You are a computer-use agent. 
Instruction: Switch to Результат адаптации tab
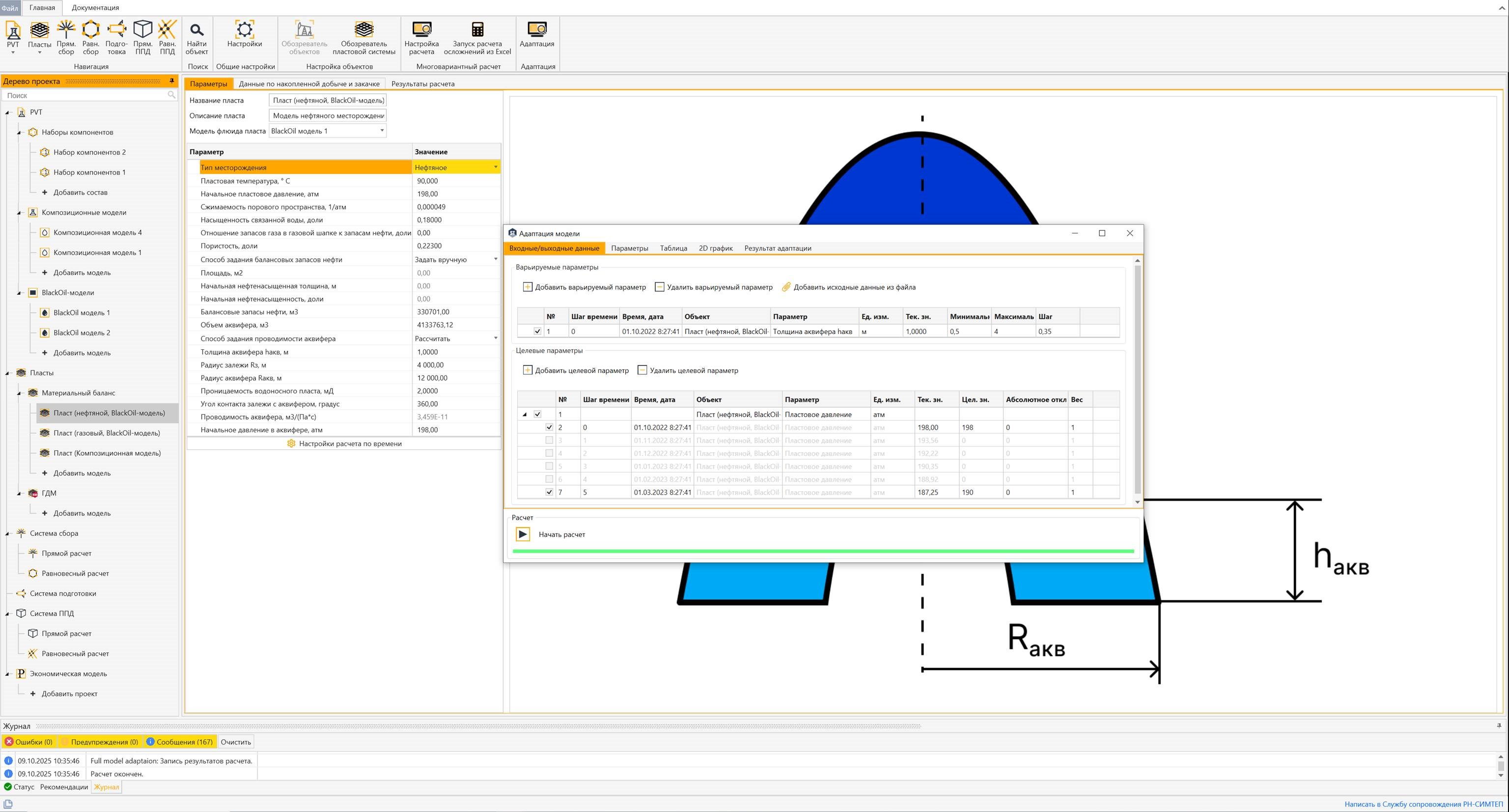[x=778, y=249]
